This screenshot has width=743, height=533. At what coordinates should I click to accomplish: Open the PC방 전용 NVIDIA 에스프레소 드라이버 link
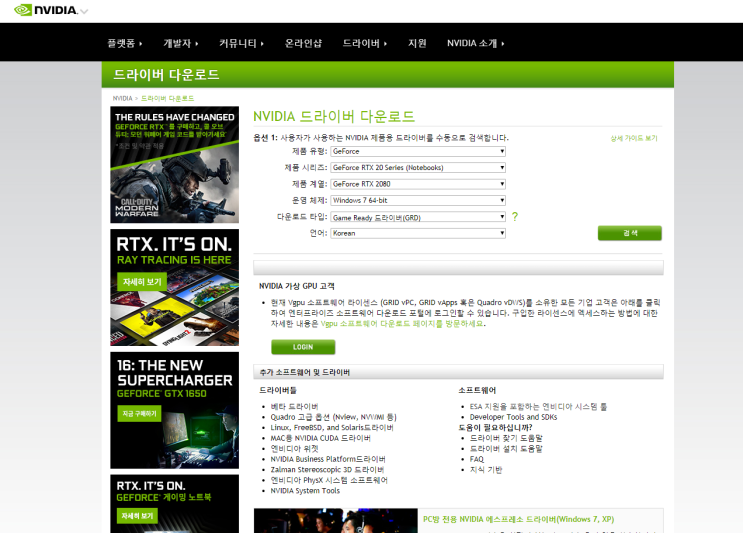518,519
